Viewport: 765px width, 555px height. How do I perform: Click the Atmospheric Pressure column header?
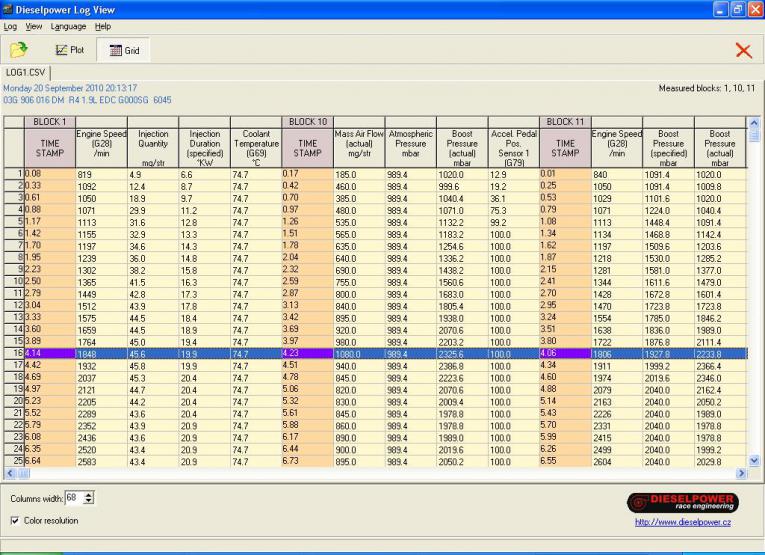point(411,148)
